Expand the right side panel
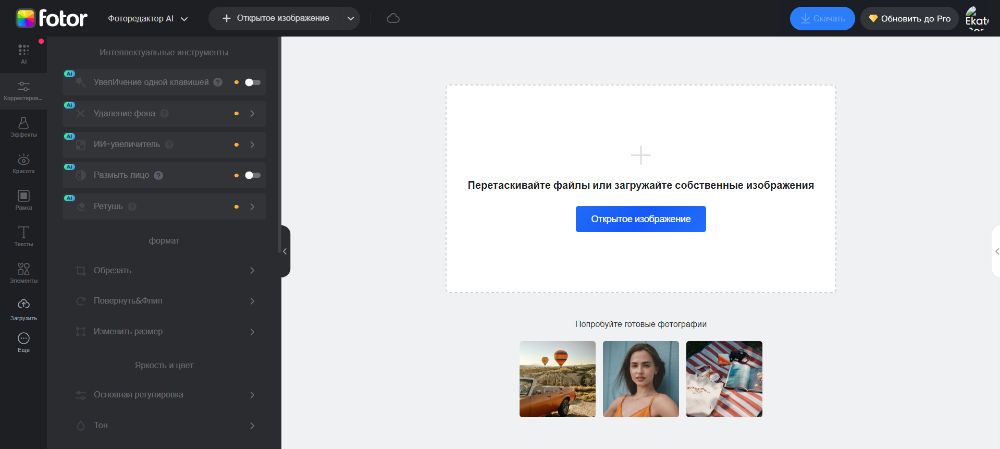 tap(996, 251)
